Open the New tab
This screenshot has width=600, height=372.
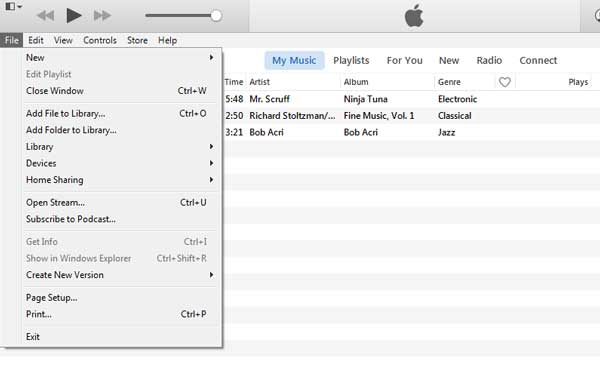449,60
